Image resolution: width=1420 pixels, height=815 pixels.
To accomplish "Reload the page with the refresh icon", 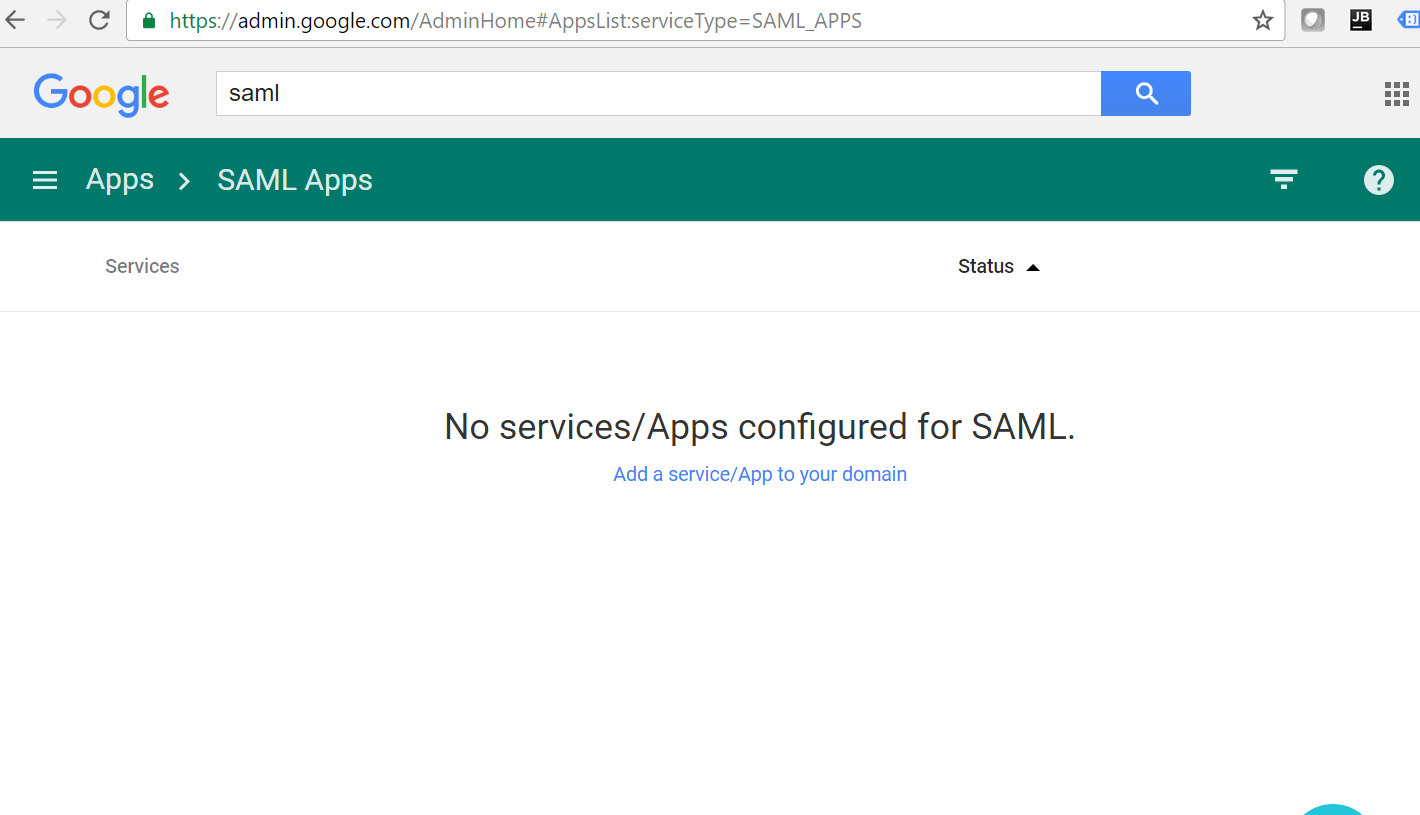I will [x=98, y=19].
